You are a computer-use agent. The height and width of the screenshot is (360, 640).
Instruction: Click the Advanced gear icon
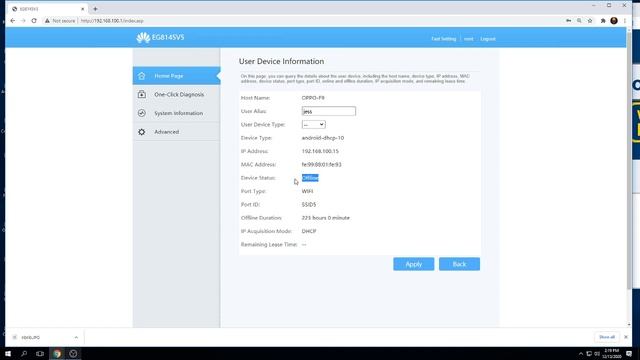click(x=142, y=132)
